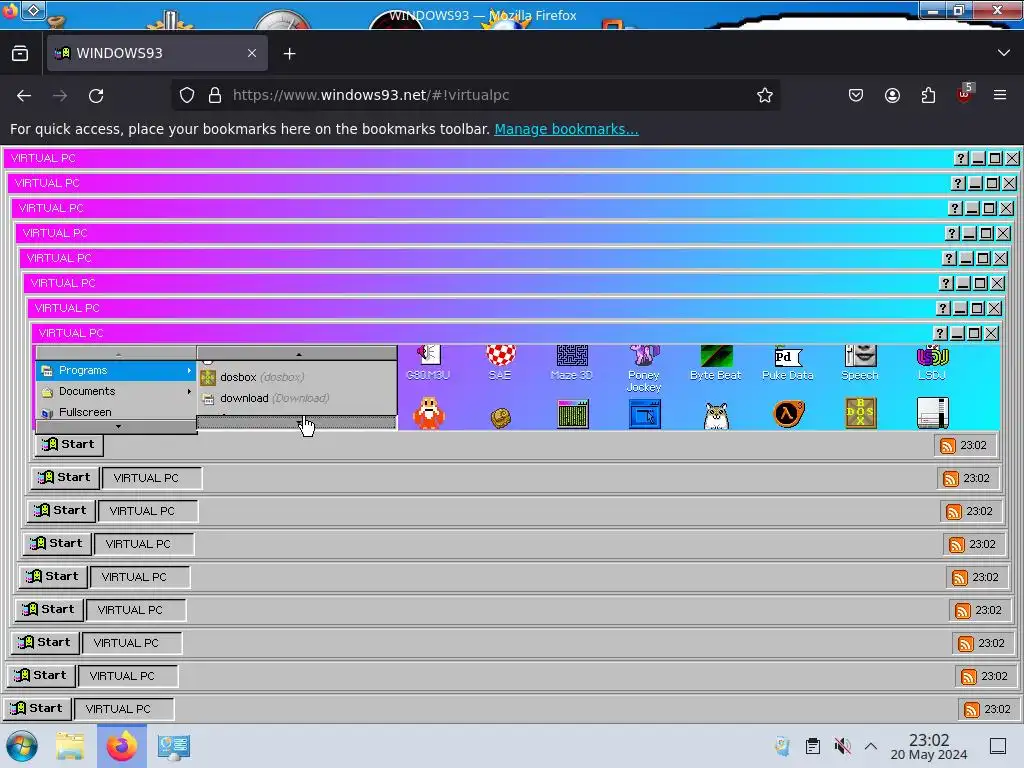This screenshot has width=1024, height=768.
Task: Reload the windows93.net page
Action: click(x=96, y=95)
